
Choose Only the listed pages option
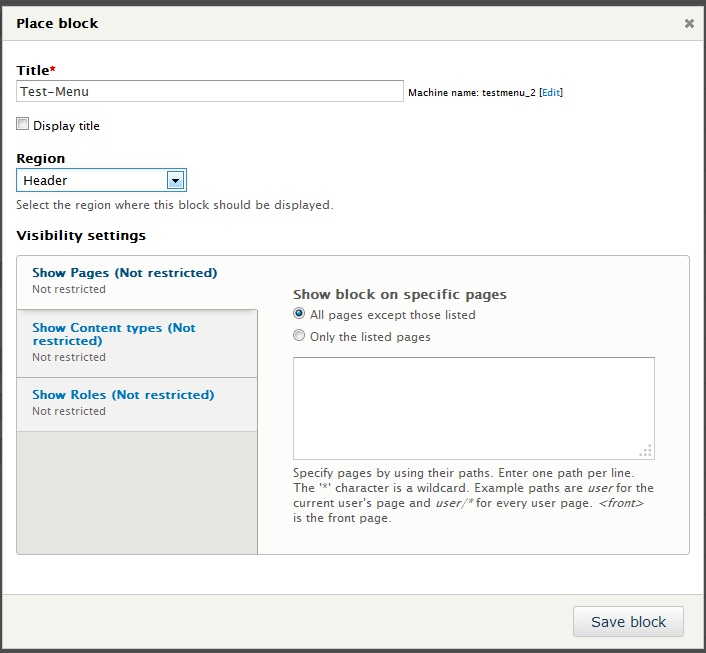(299, 337)
